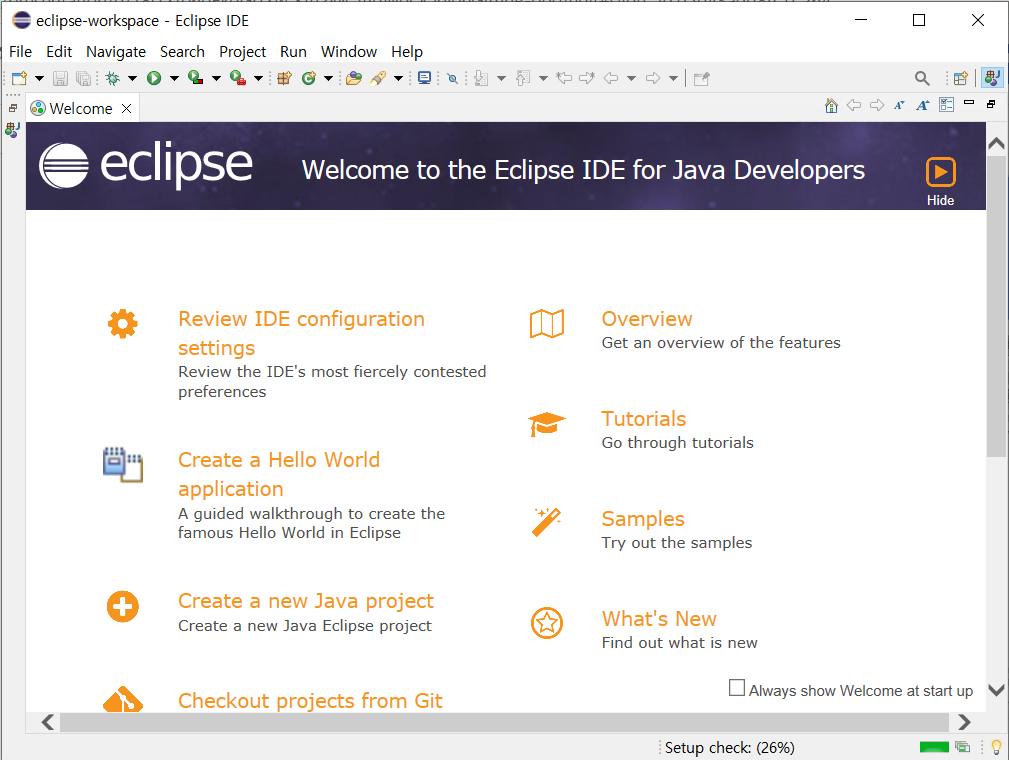Click the magnifier Quick Access search icon
The height and width of the screenshot is (760, 1009).
[x=922, y=79]
